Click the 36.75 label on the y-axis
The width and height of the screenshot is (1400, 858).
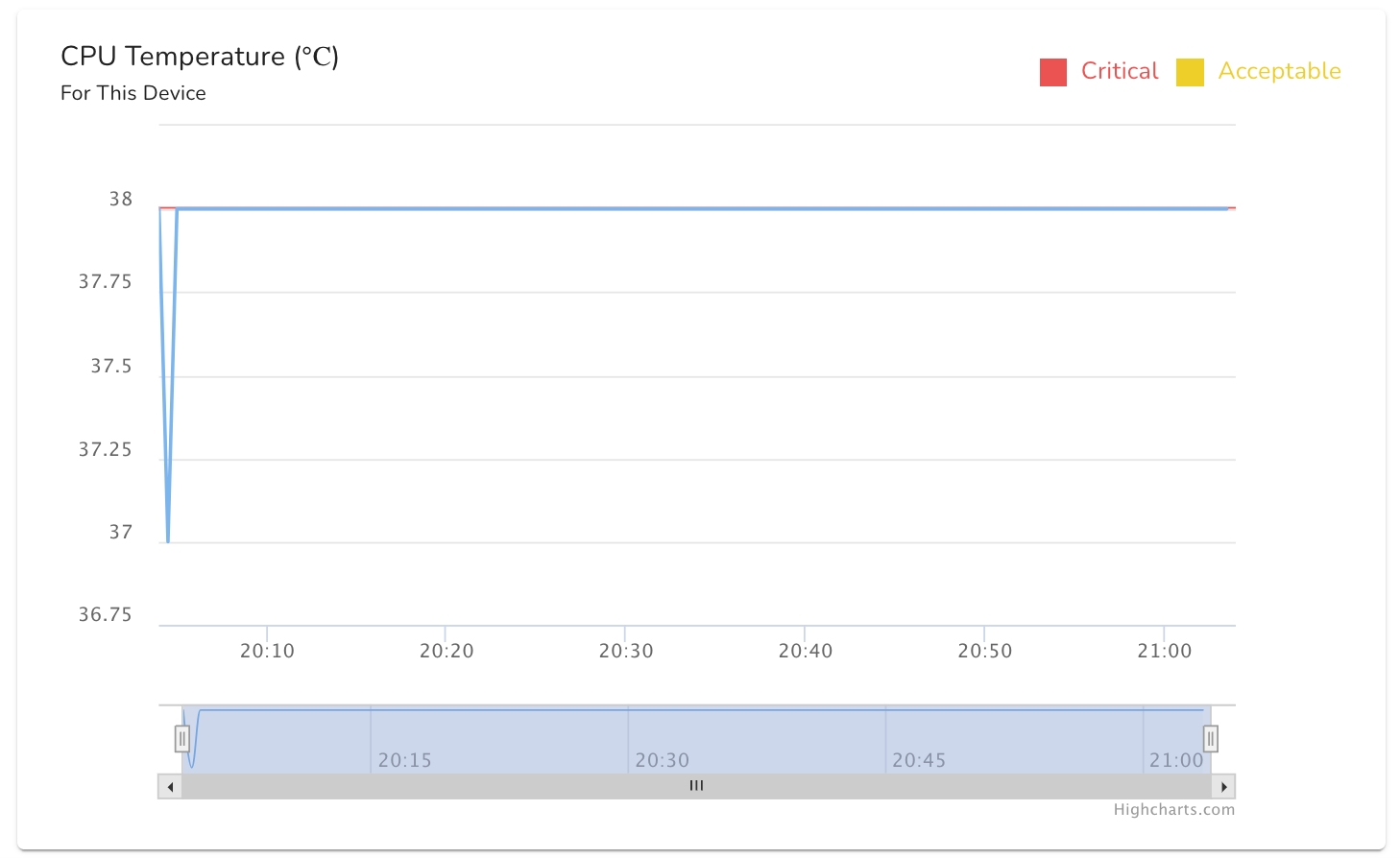pyautogui.click(x=105, y=614)
